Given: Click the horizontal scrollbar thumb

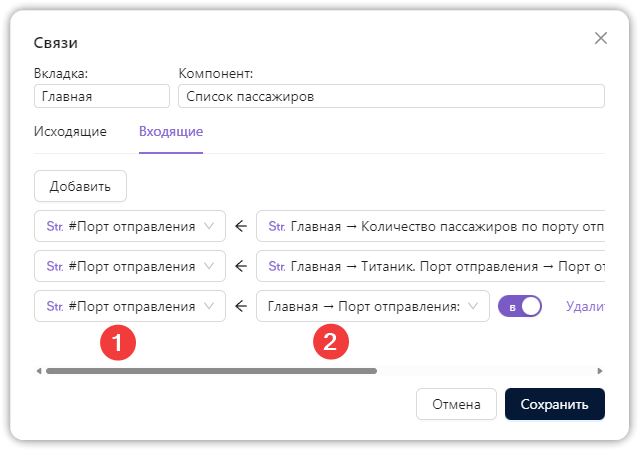Looking at the screenshot, I should coord(211,371).
